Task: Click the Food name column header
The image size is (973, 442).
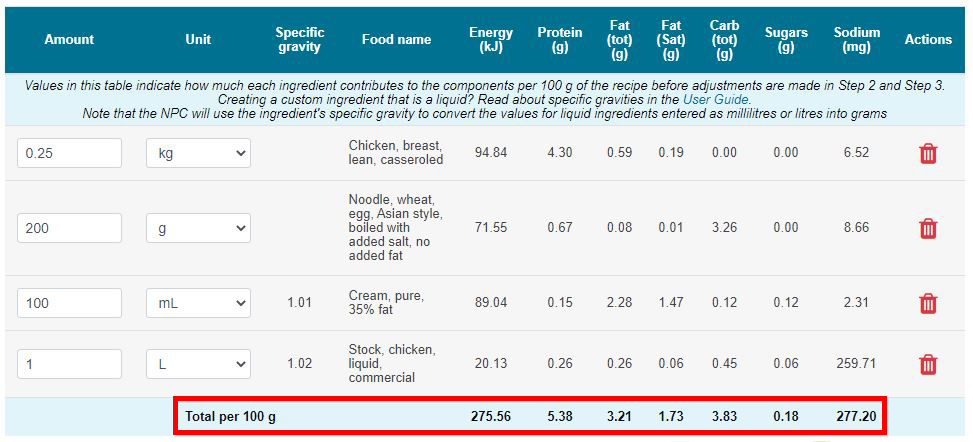Action: coord(396,40)
